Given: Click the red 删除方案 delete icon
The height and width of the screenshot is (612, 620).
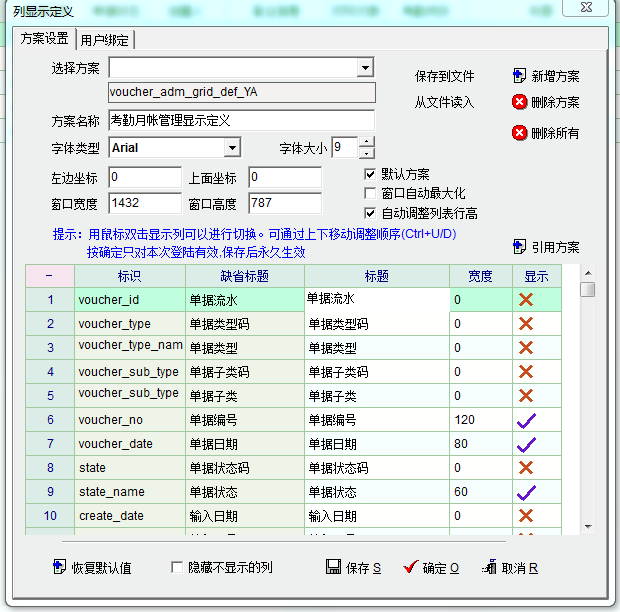Looking at the screenshot, I should click(519, 102).
